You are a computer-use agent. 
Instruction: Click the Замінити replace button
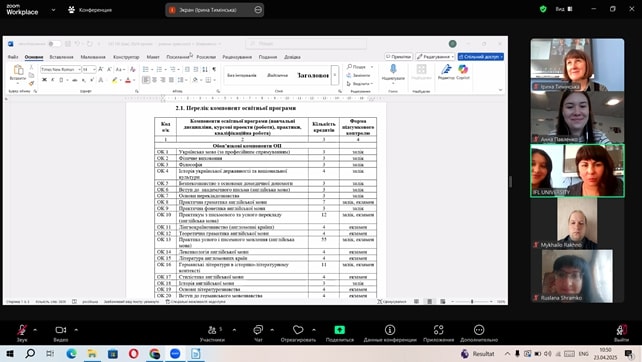coord(359,75)
